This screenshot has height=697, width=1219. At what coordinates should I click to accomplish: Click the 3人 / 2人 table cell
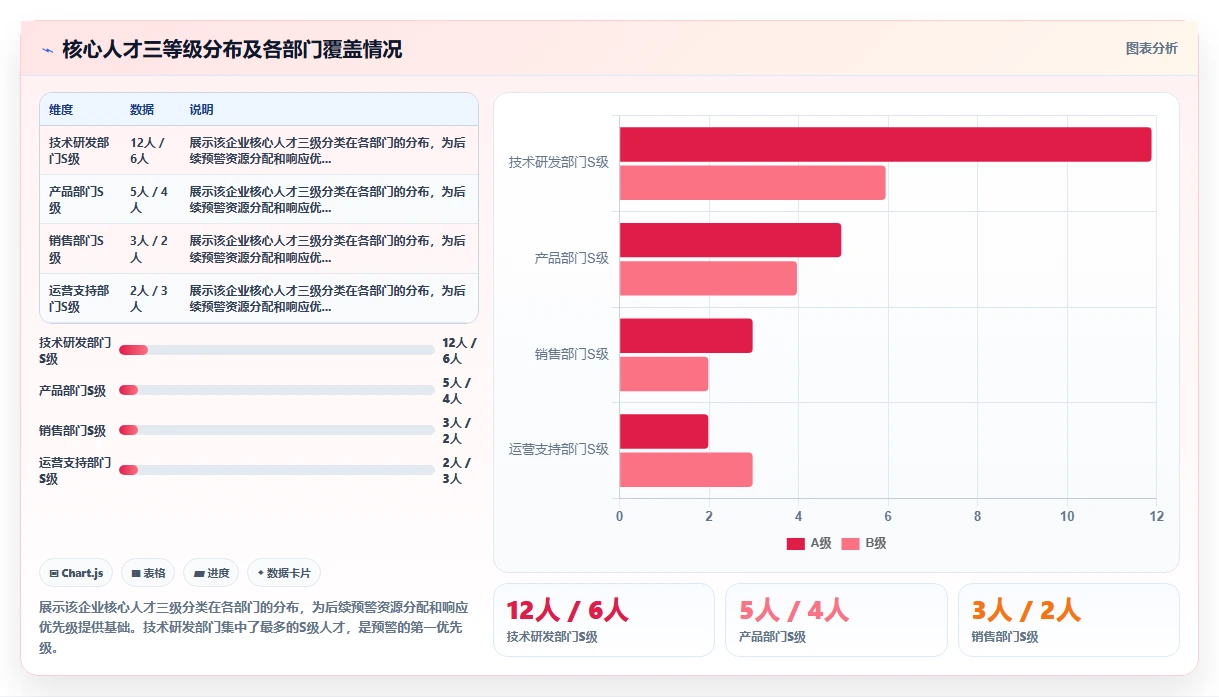tap(150, 249)
